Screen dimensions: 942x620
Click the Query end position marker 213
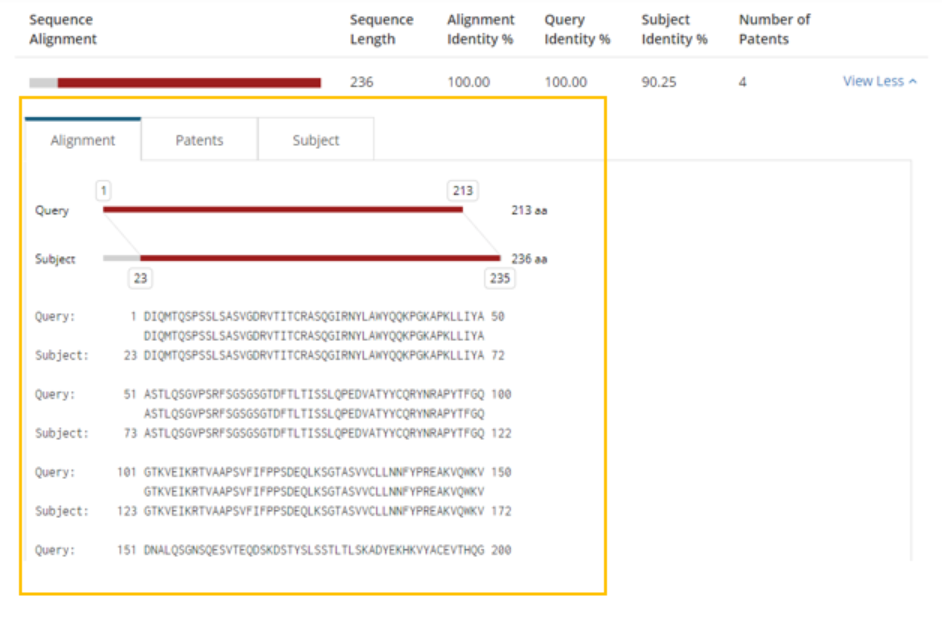[x=463, y=190]
